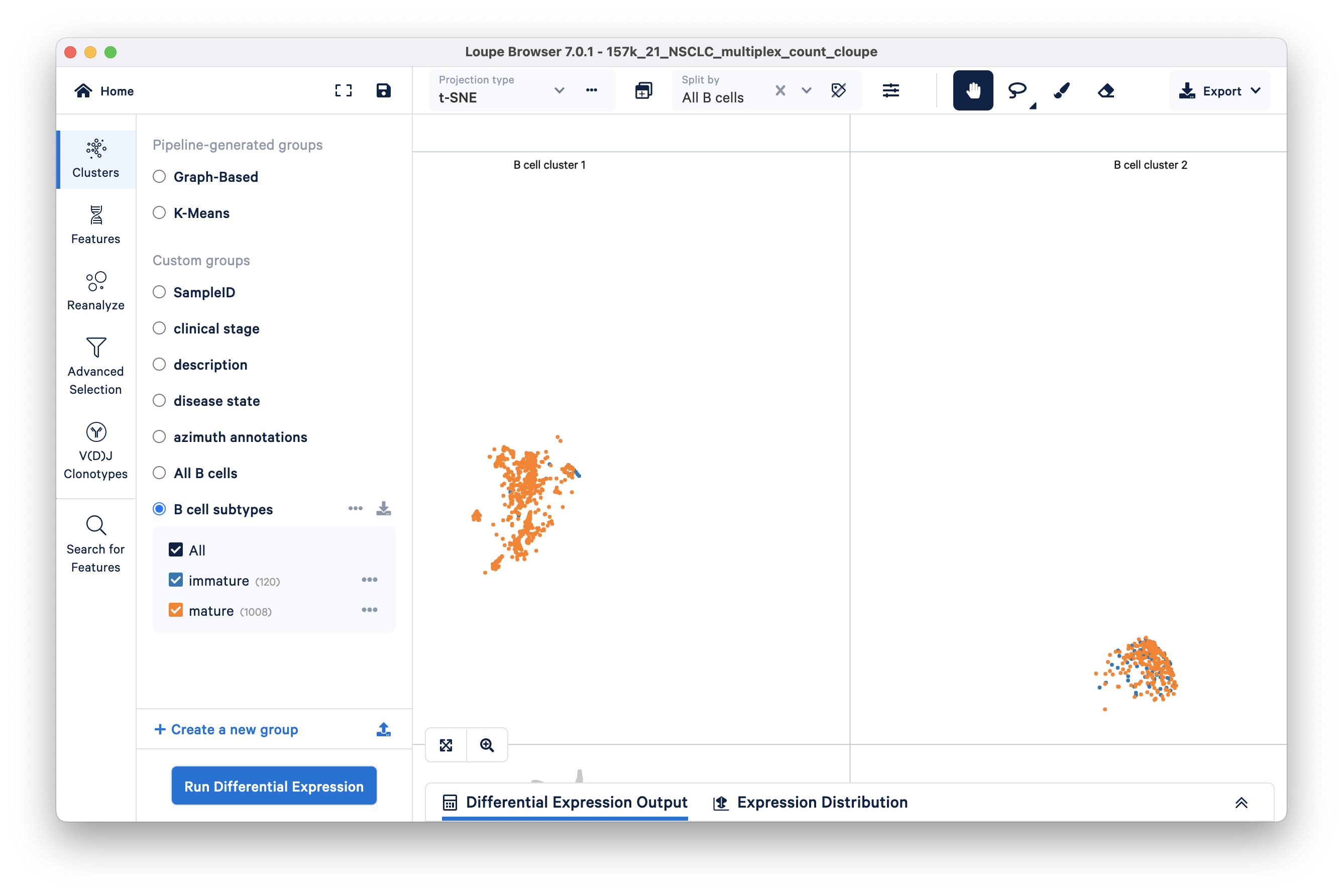Click the save file icon
Image resolution: width=1343 pixels, height=896 pixels.
pyautogui.click(x=383, y=90)
